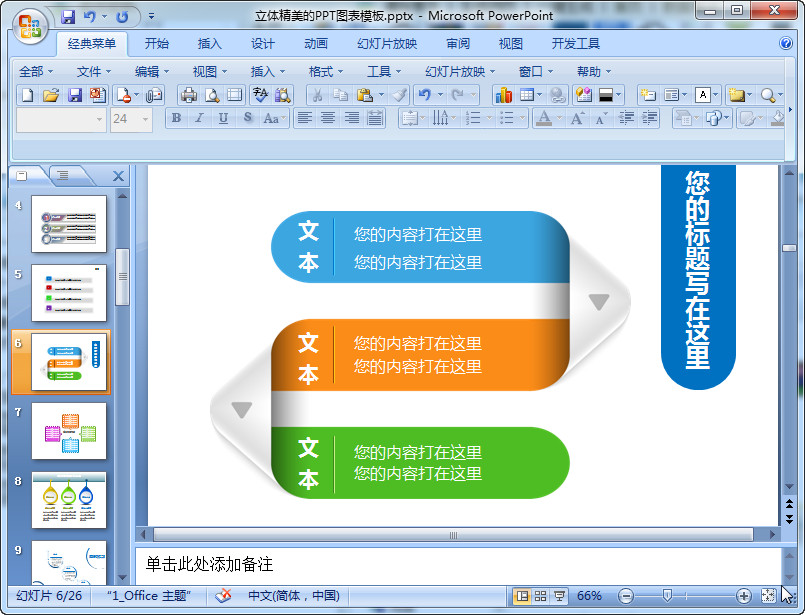This screenshot has width=805, height=615.
Task: Open quick access toolbar customize arrow
Action: point(151,16)
